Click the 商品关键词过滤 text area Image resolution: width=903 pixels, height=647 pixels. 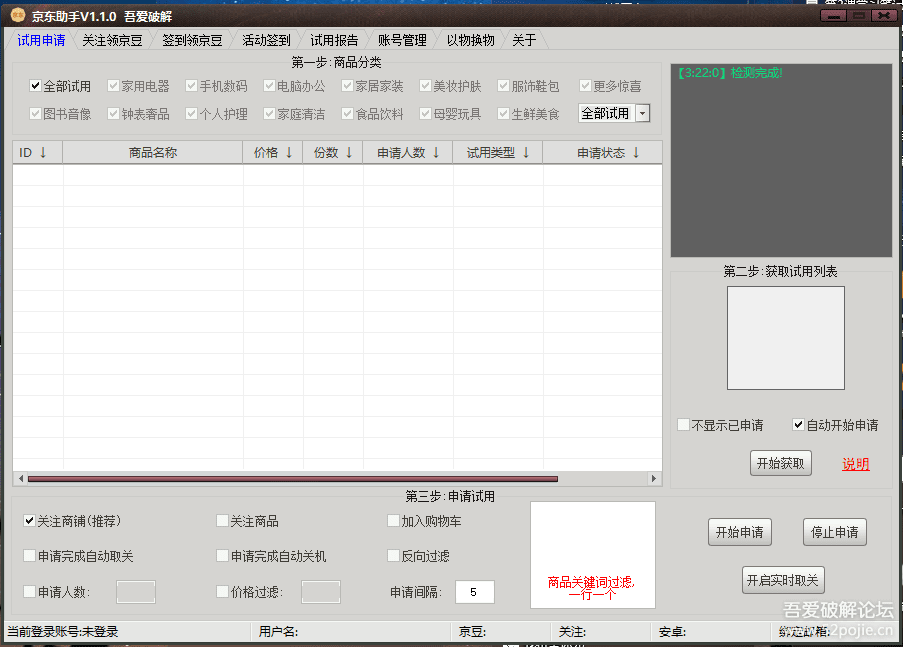point(593,555)
